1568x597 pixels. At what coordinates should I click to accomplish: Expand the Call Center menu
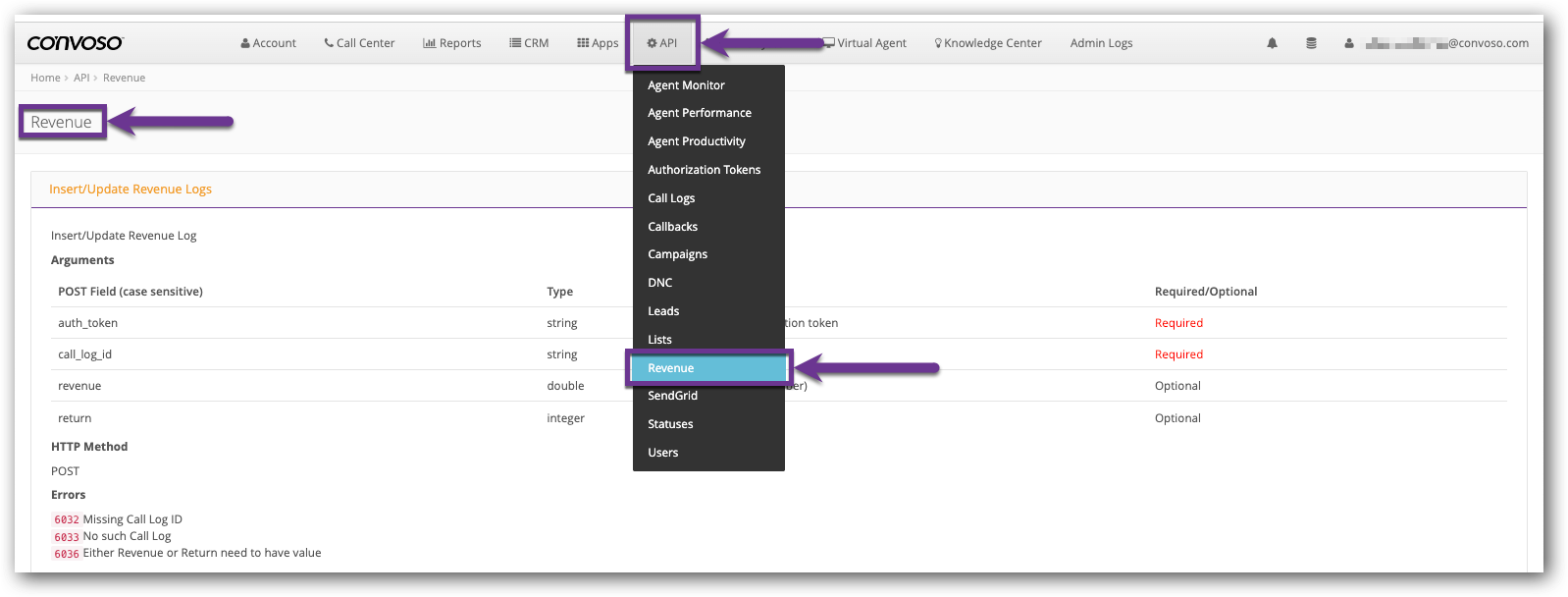pyautogui.click(x=359, y=43)
